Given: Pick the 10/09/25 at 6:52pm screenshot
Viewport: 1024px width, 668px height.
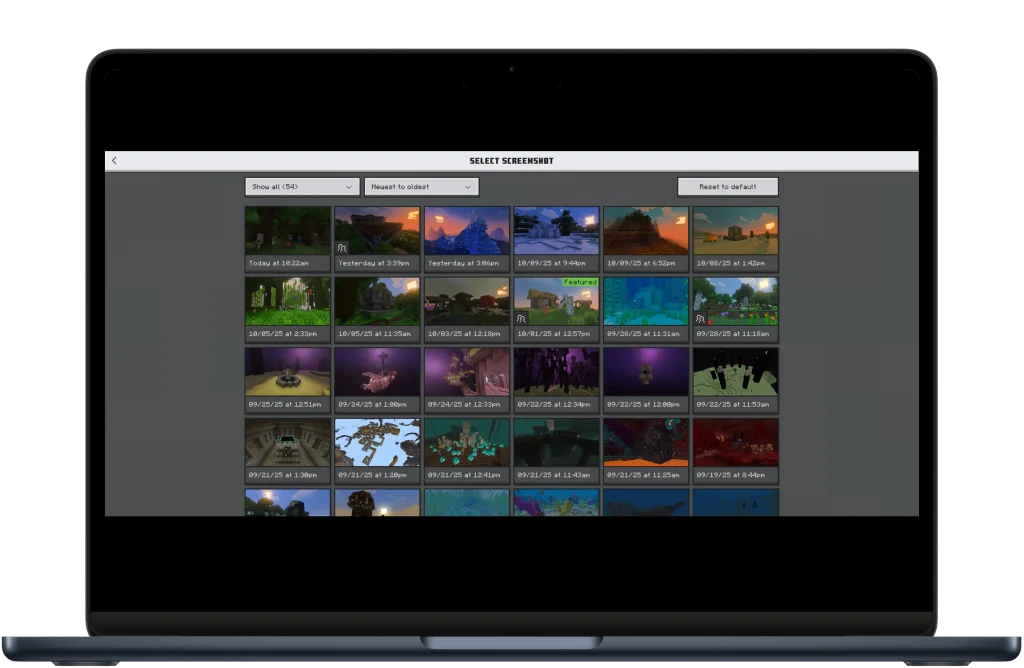Looking at the screenshot, I should (x=646, y=239).
